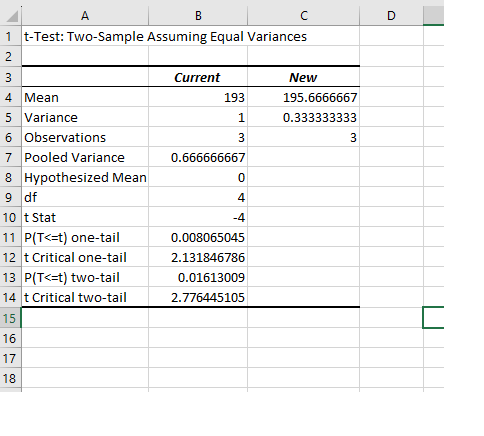Screen dimensions: 484x436
Task: Select the P(T<=t) one-tail label cell
Action: tap(85, 237)
